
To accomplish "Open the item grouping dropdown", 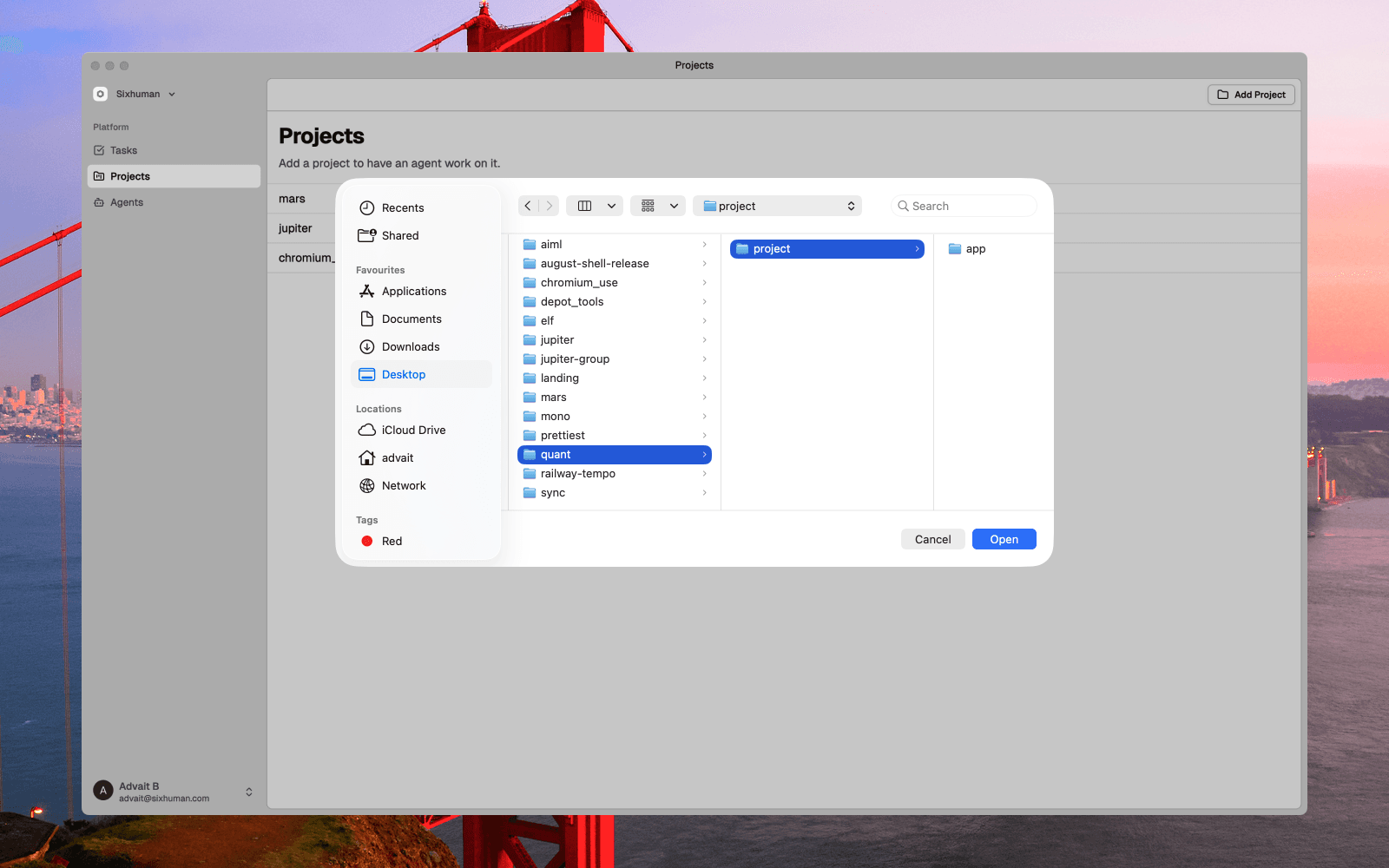I will (x=657, y=206).
